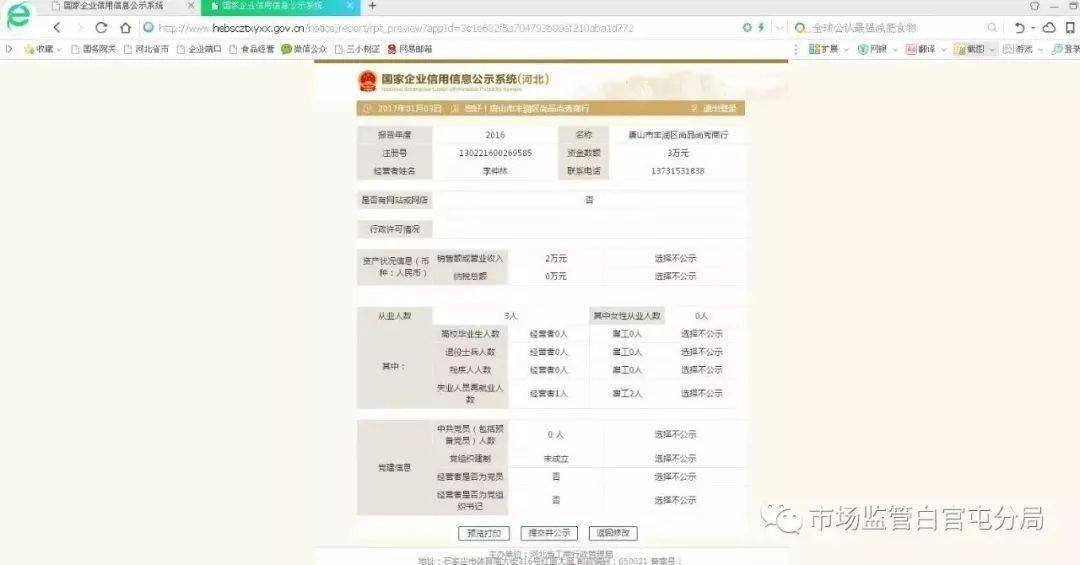
Task: Go back to the previous page
Action: coord(57,28)
